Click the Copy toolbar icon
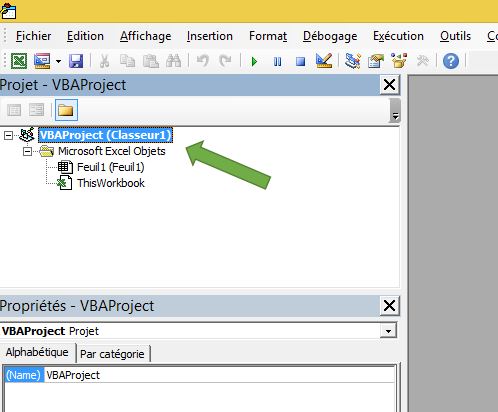Screen dimensions: 498x412 [127, 61]
